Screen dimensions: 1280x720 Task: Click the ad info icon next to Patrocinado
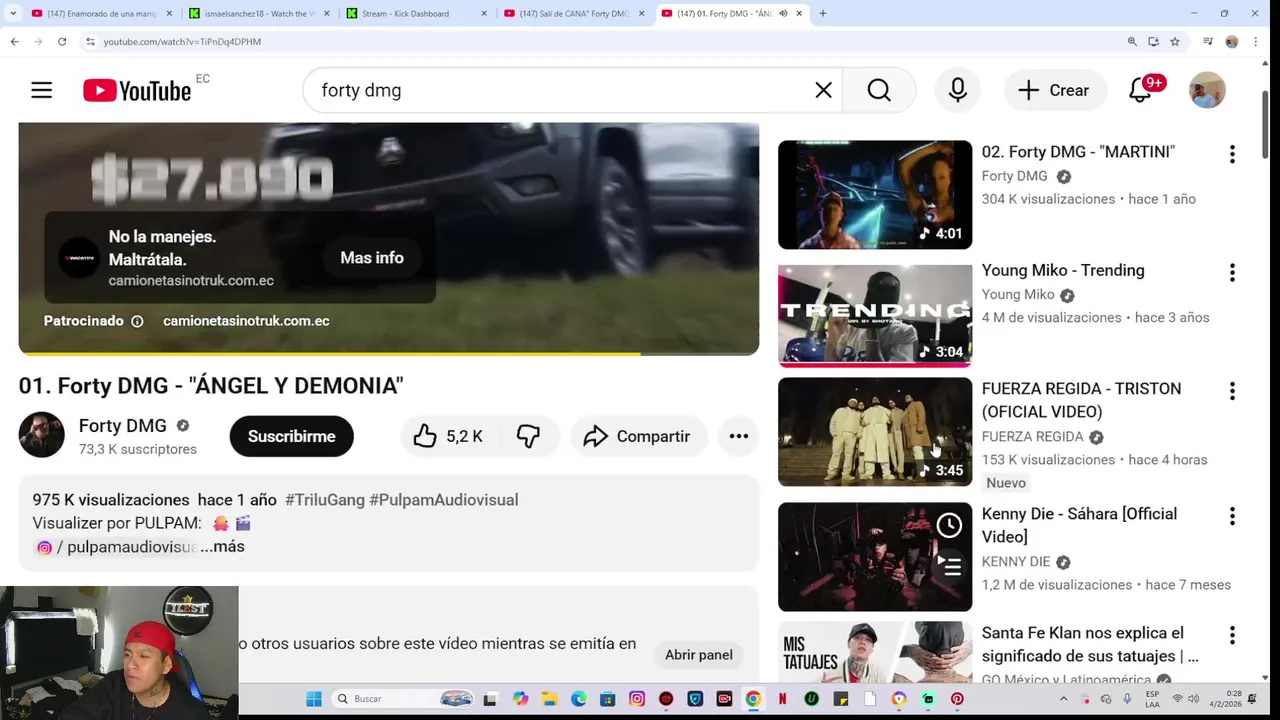(137, 321)
